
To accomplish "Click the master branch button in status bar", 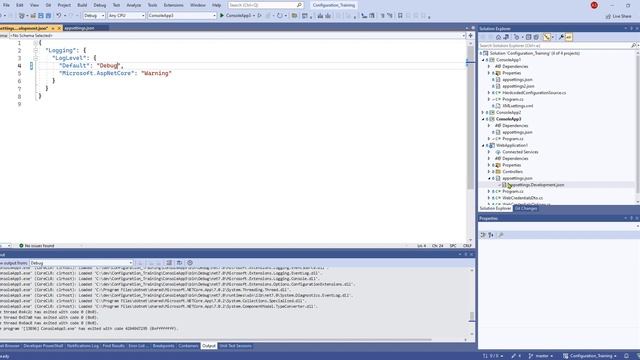I will point(541,356).
